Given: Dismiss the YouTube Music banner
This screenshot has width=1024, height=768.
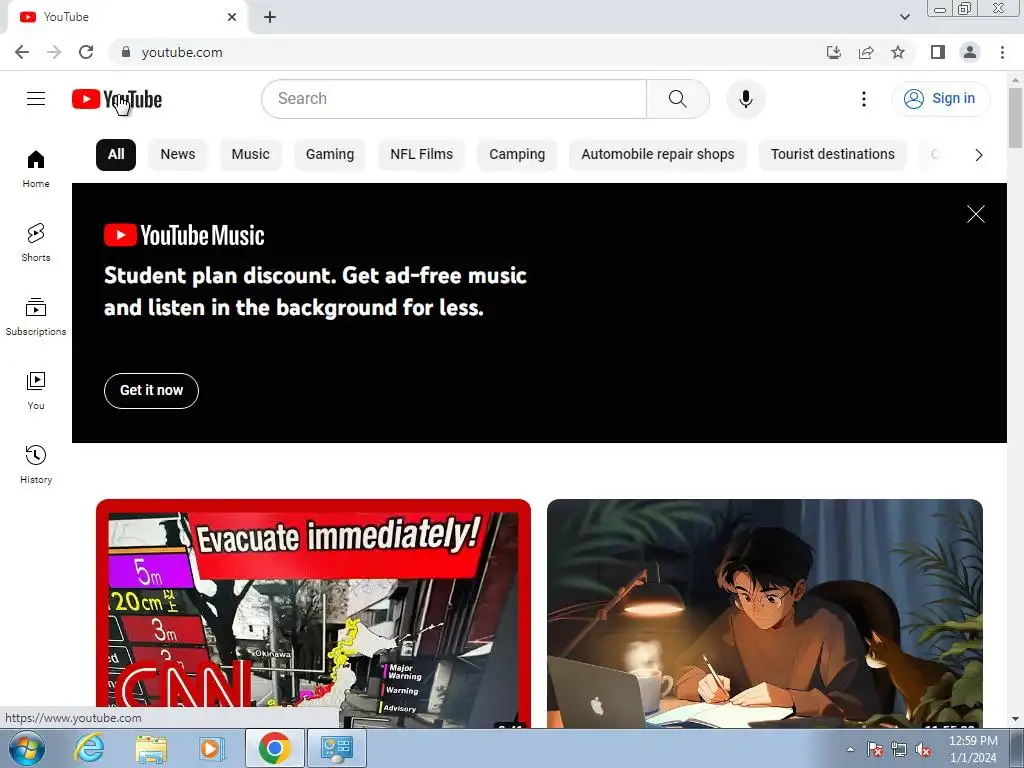Looking at the screenshot, I should (x=976, y=214).
